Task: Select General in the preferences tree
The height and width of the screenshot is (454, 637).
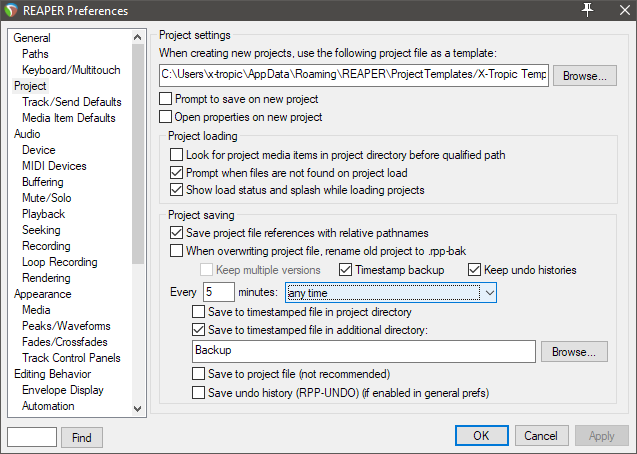Action: [x=32, y=38]
